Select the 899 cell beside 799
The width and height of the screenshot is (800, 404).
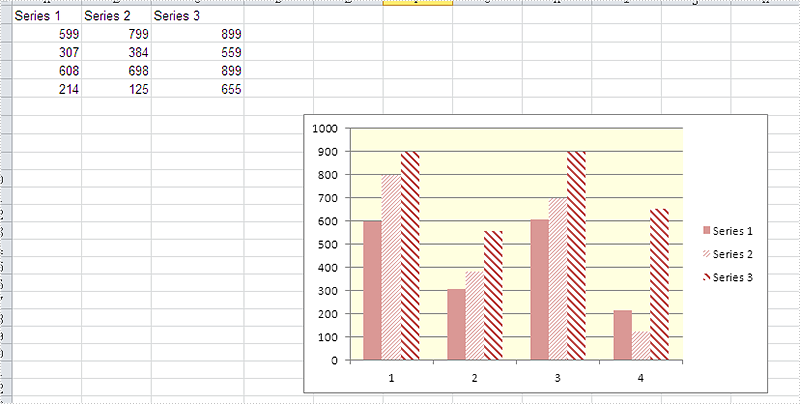[197, 34]
